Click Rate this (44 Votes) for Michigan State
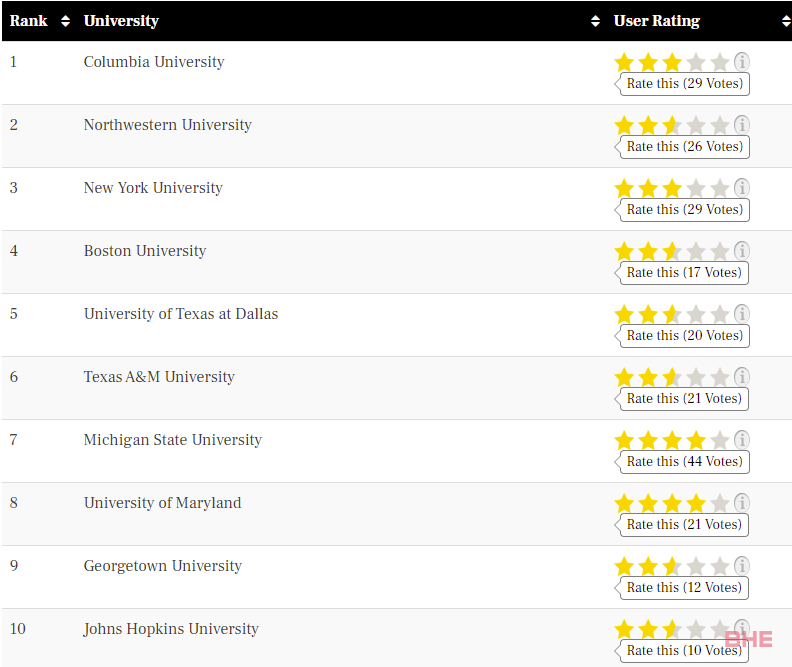 coord(684,461)
